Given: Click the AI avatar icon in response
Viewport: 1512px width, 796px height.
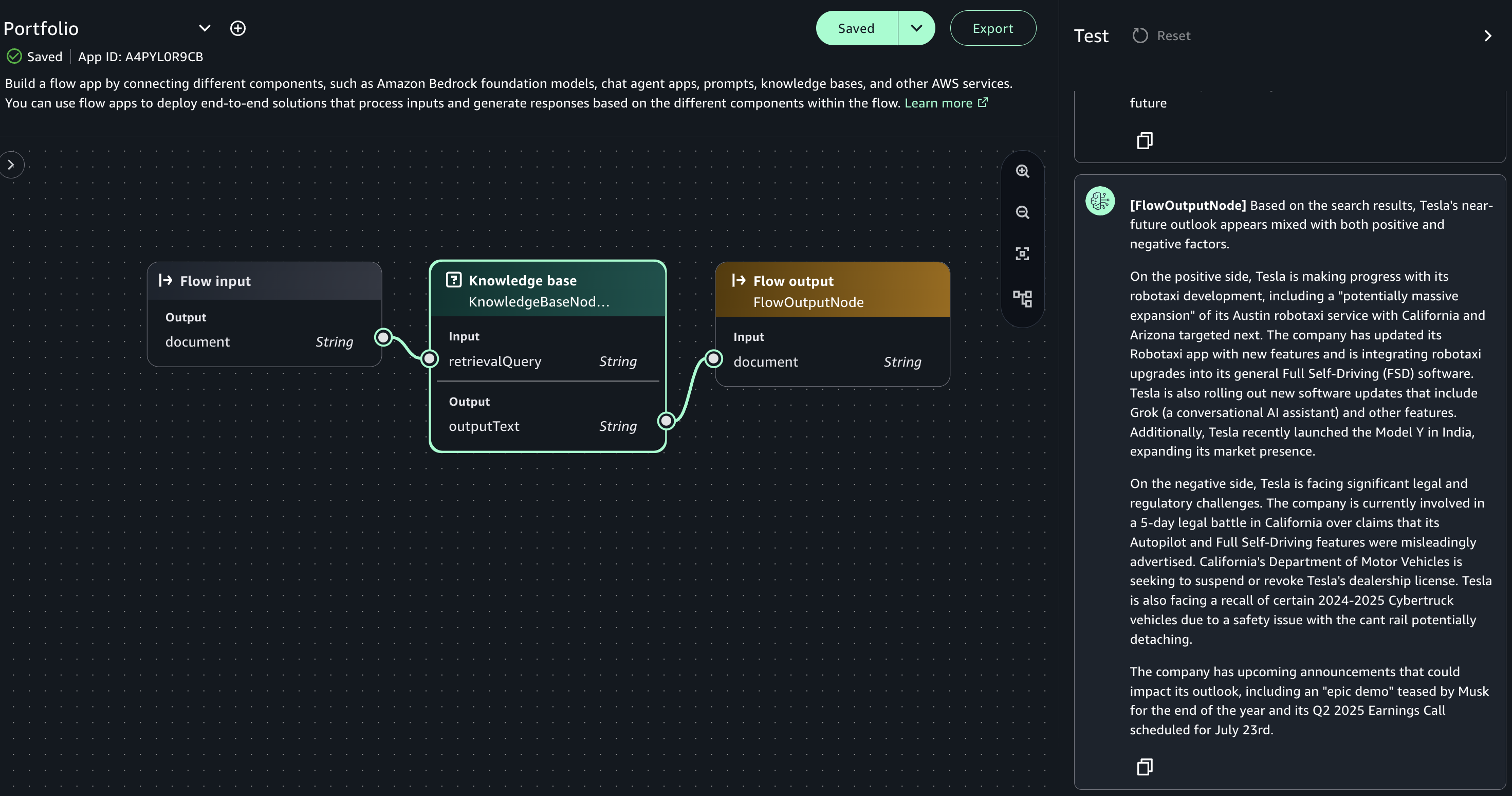Looking at the screenshot, I should point(1100,201).
